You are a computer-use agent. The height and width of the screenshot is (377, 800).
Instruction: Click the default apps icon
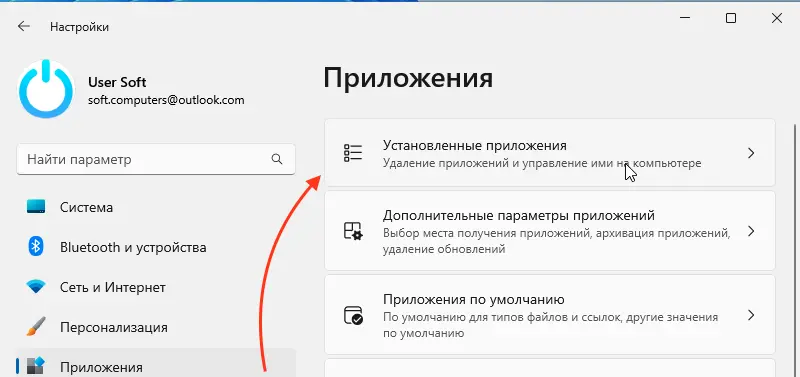353,315
